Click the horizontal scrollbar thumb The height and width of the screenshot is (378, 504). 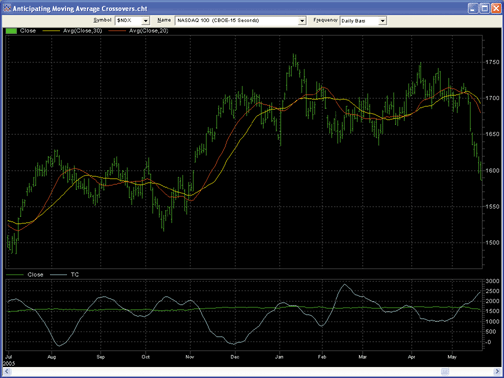click(445, 371)
